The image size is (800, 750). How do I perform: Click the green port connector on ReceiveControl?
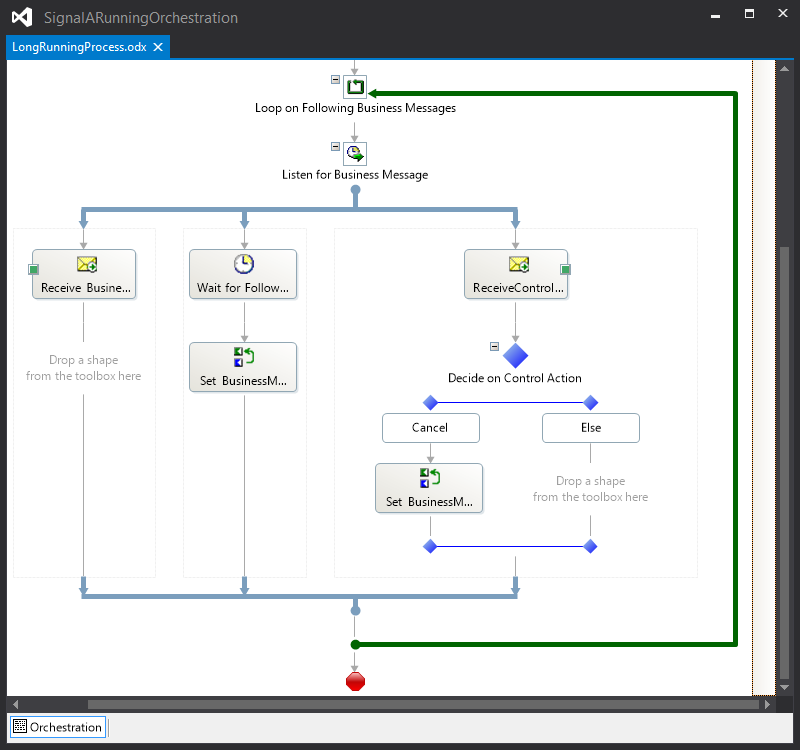coord(565,269)
